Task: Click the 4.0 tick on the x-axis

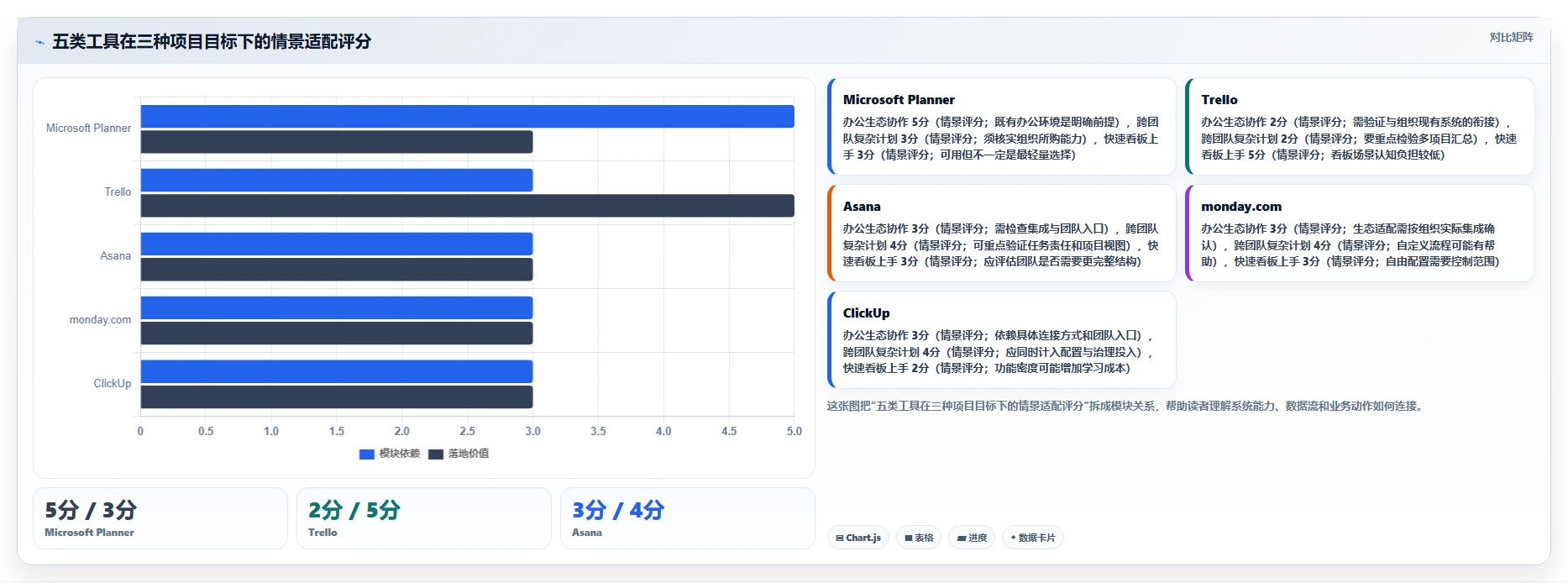Action: click(663, 432)
